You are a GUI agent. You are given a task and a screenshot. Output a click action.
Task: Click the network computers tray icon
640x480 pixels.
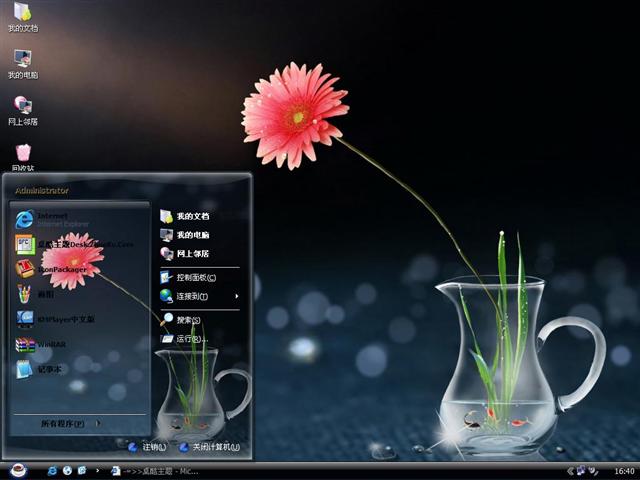(x=581, y=471)
